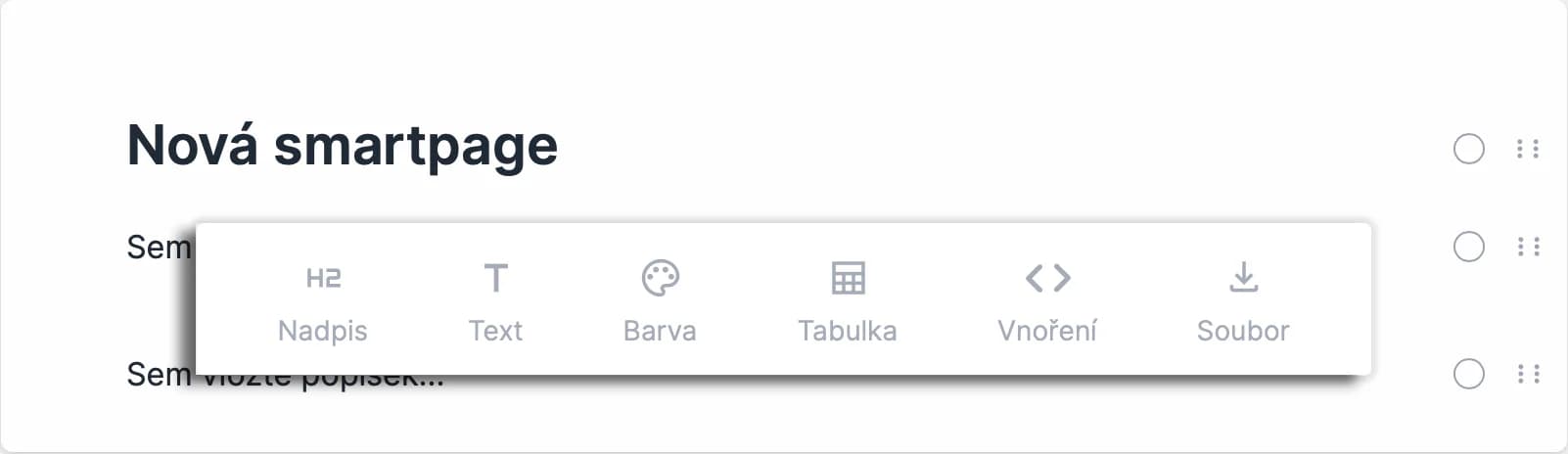Click the bottom Sem vložte popisek placeholder

pos(285,374)
